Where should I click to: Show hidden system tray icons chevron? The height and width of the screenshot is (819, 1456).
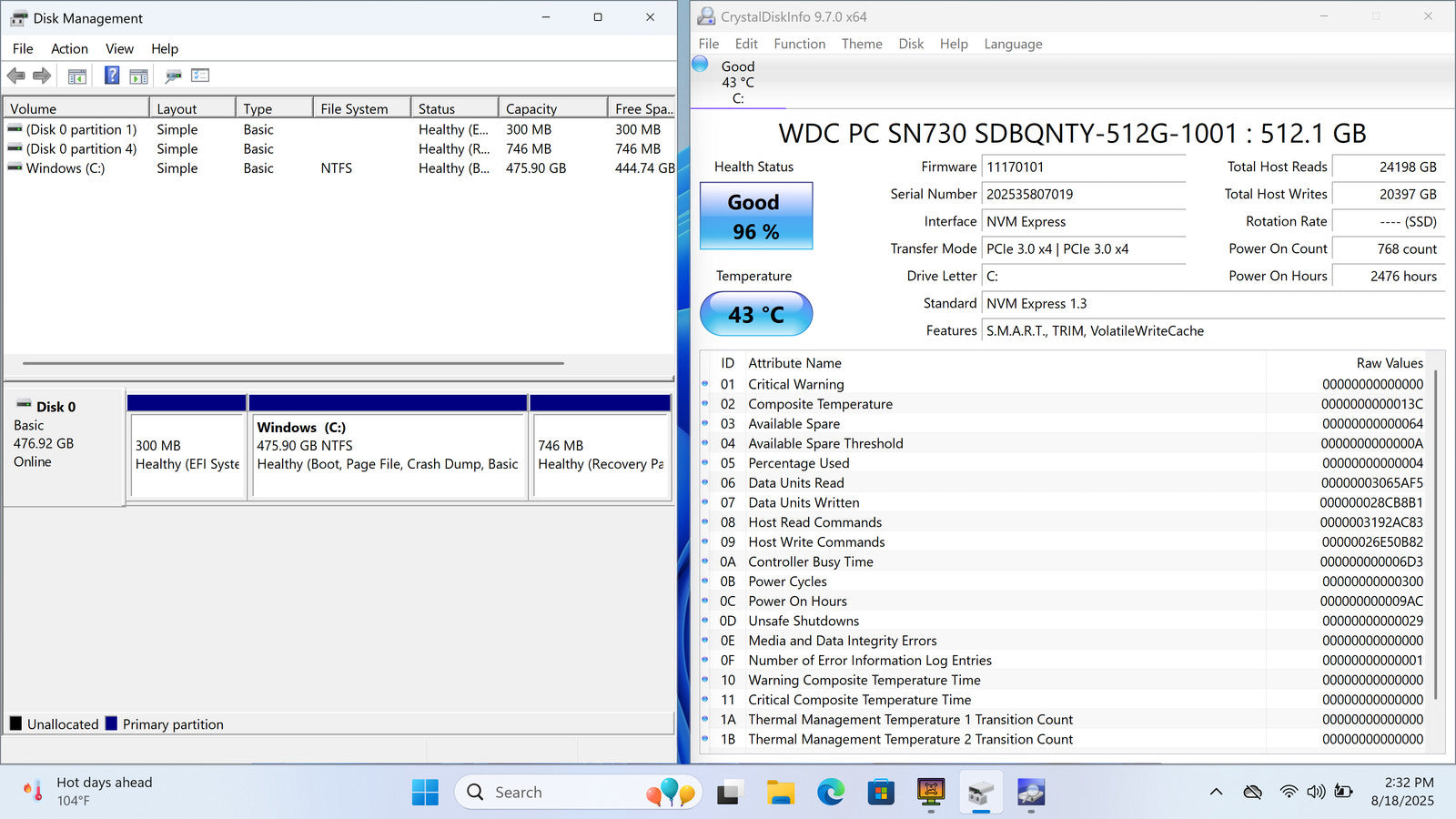(1216, 793)
